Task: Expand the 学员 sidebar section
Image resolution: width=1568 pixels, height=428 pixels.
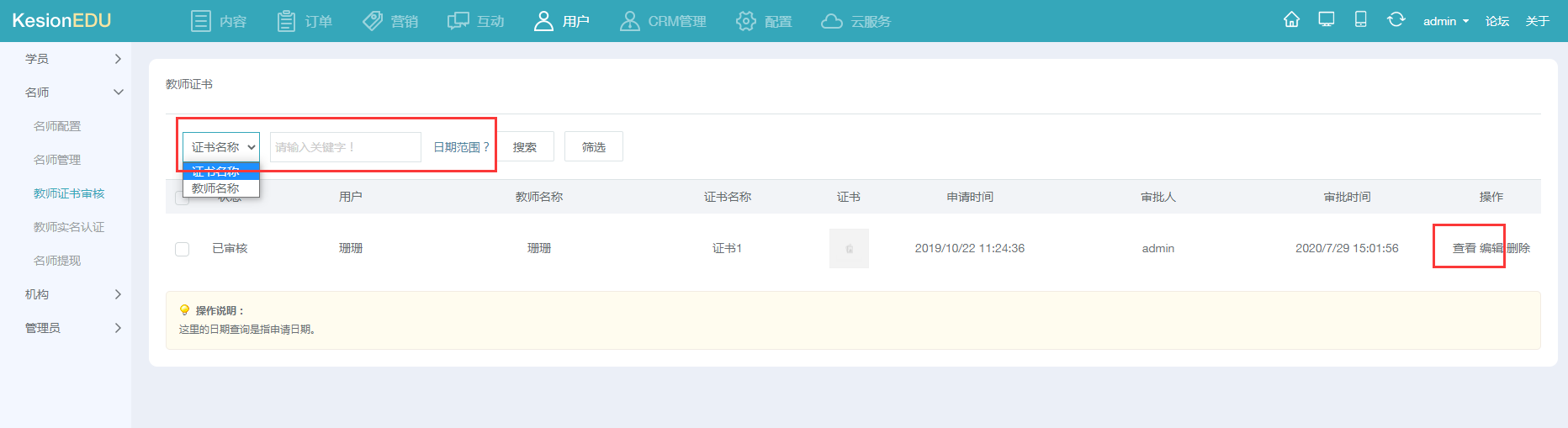Action: coord(118,59)
